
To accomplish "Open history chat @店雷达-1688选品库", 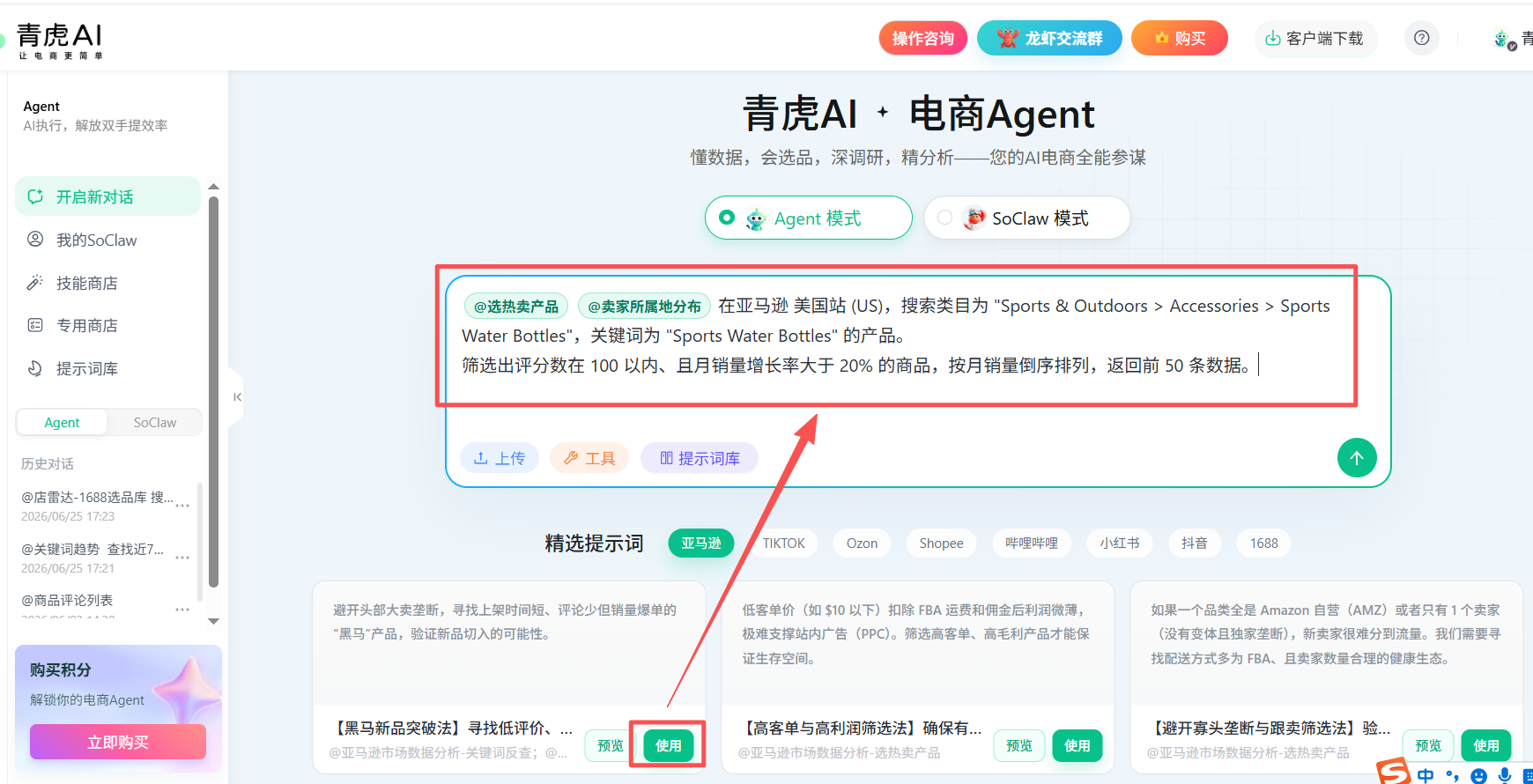I will 97,497.
